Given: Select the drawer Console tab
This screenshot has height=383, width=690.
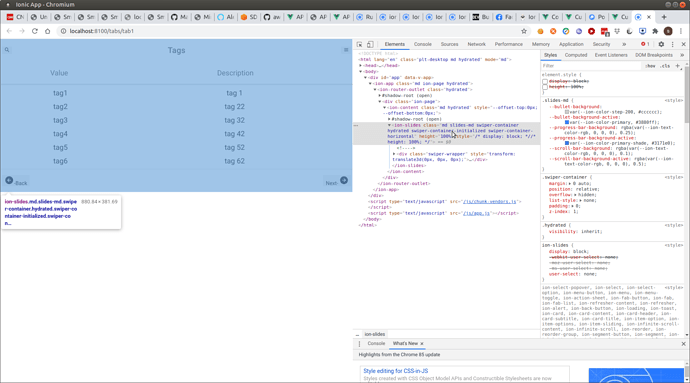Looking at the screenshot, I should 376,344.
